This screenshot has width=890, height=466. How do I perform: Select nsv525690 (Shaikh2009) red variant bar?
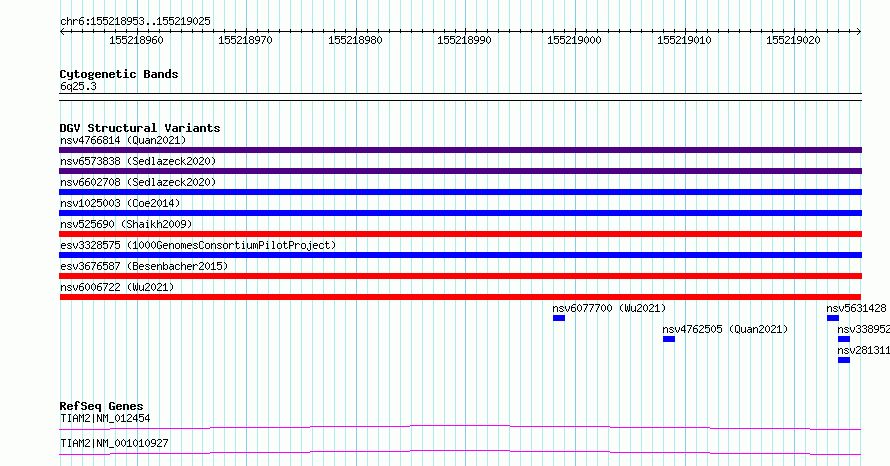460,234
